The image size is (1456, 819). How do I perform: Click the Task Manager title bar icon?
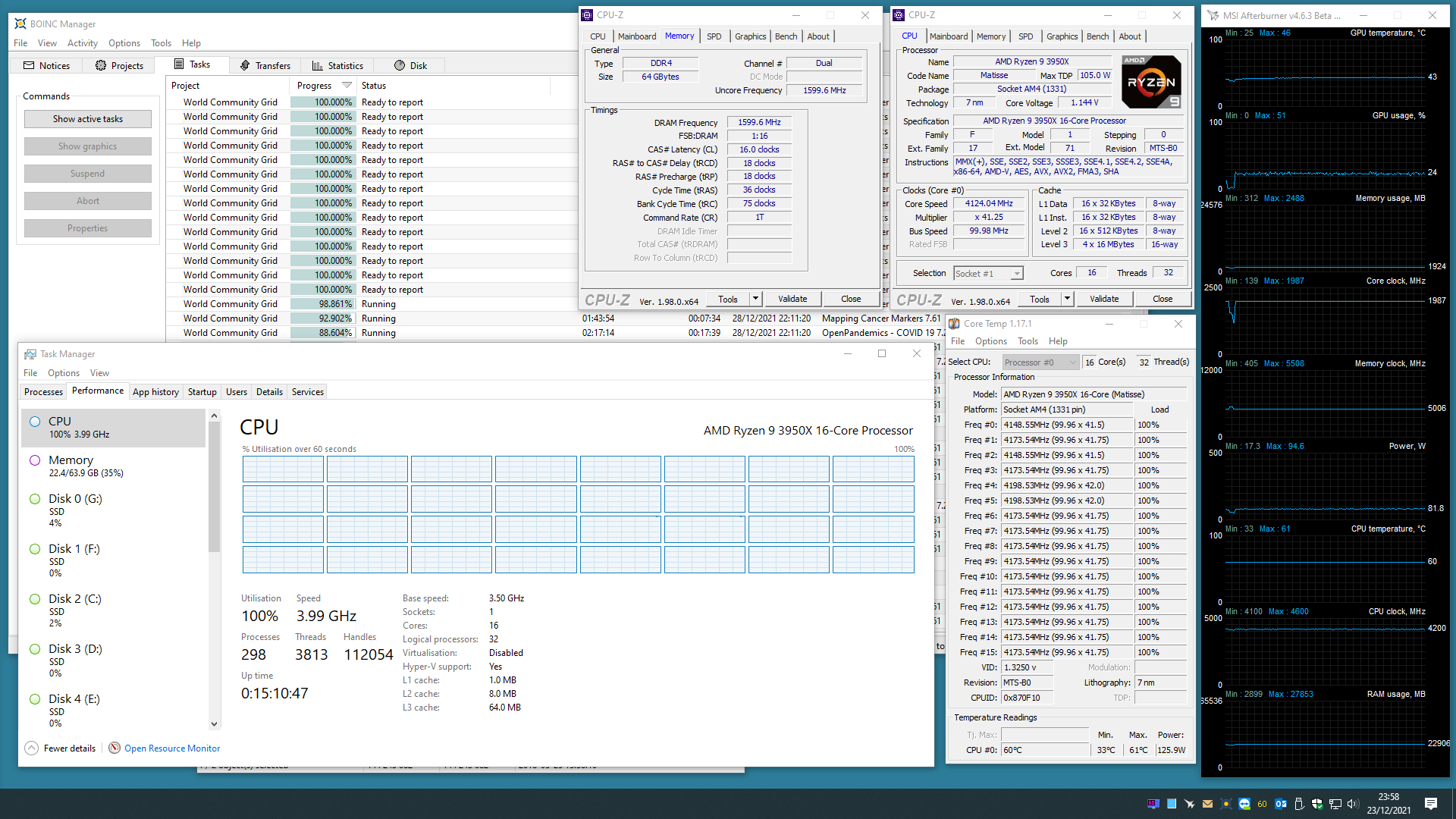tap(30, 354)
